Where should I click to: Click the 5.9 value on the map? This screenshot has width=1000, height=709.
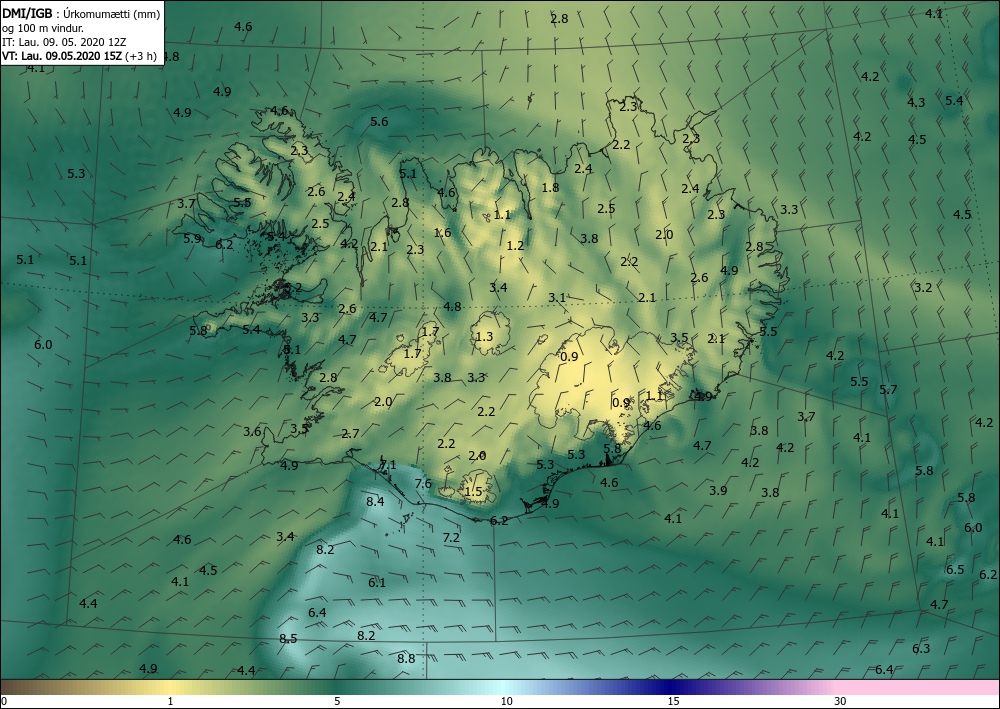(192, 238)
